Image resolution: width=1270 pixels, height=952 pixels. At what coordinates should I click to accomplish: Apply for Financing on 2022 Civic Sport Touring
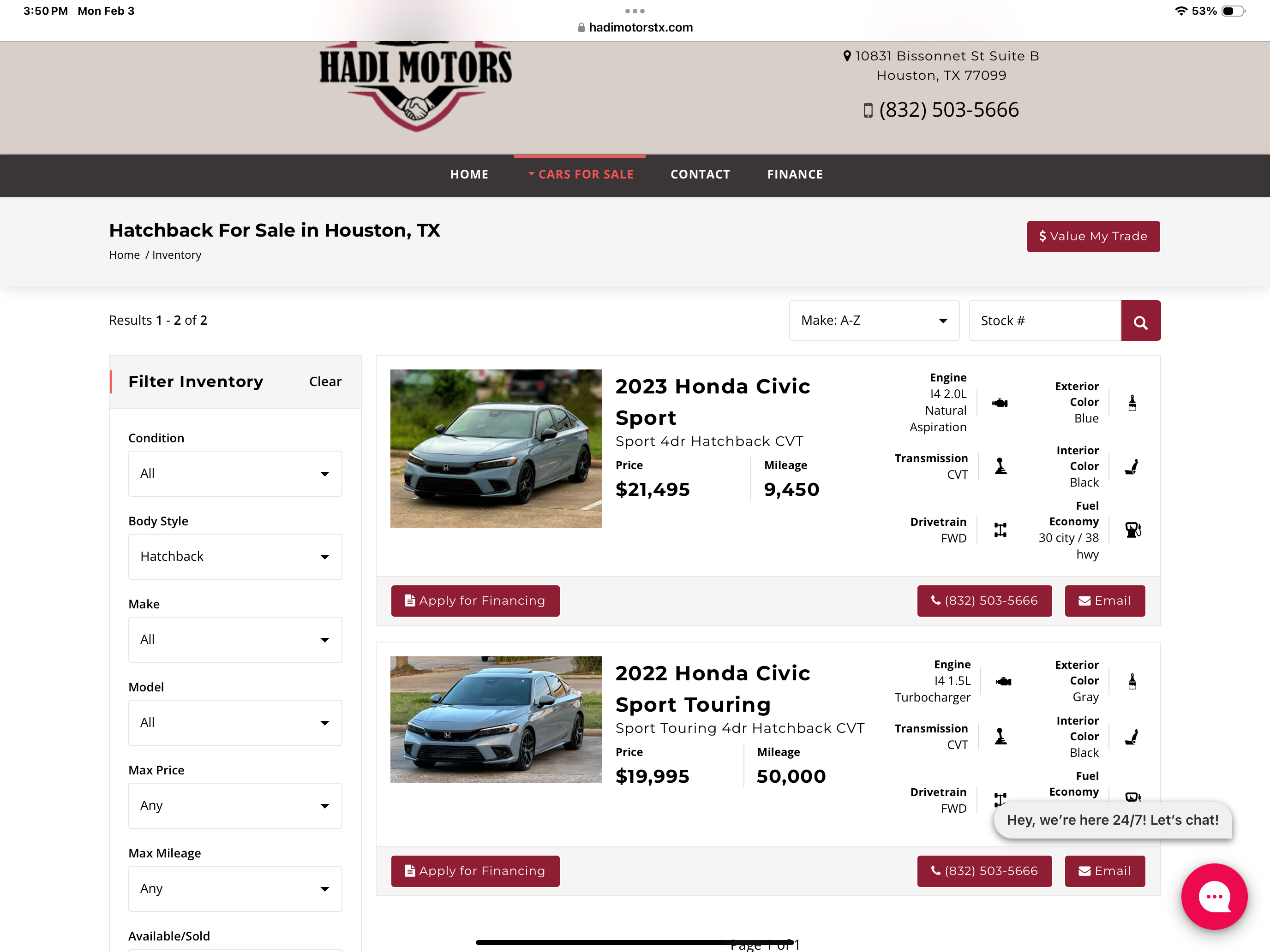[x=475, y=871]
